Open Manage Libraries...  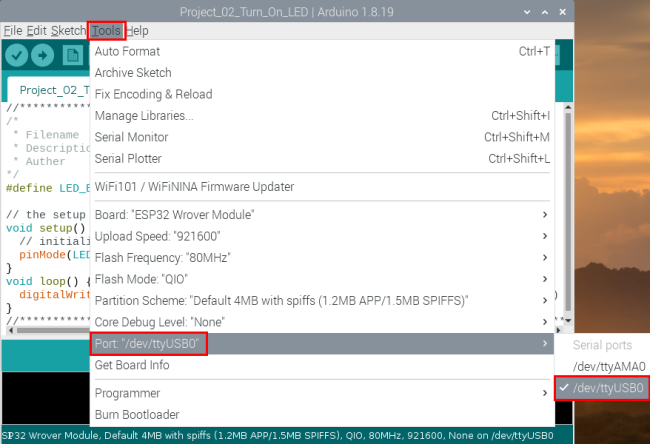coord(322,116)
